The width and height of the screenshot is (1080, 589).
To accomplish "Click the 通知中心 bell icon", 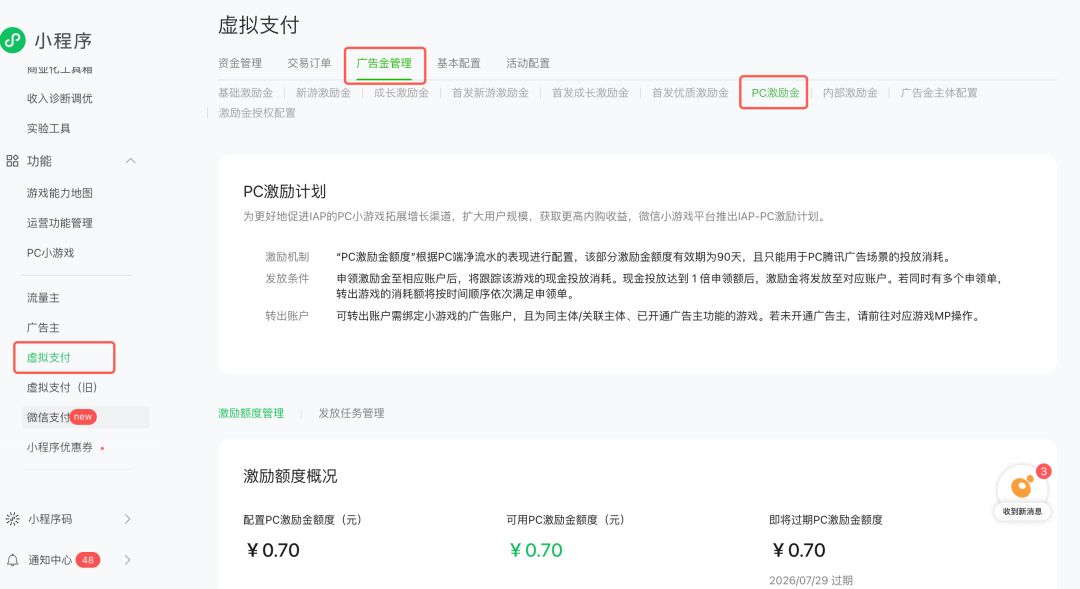I will coord(12,560).
